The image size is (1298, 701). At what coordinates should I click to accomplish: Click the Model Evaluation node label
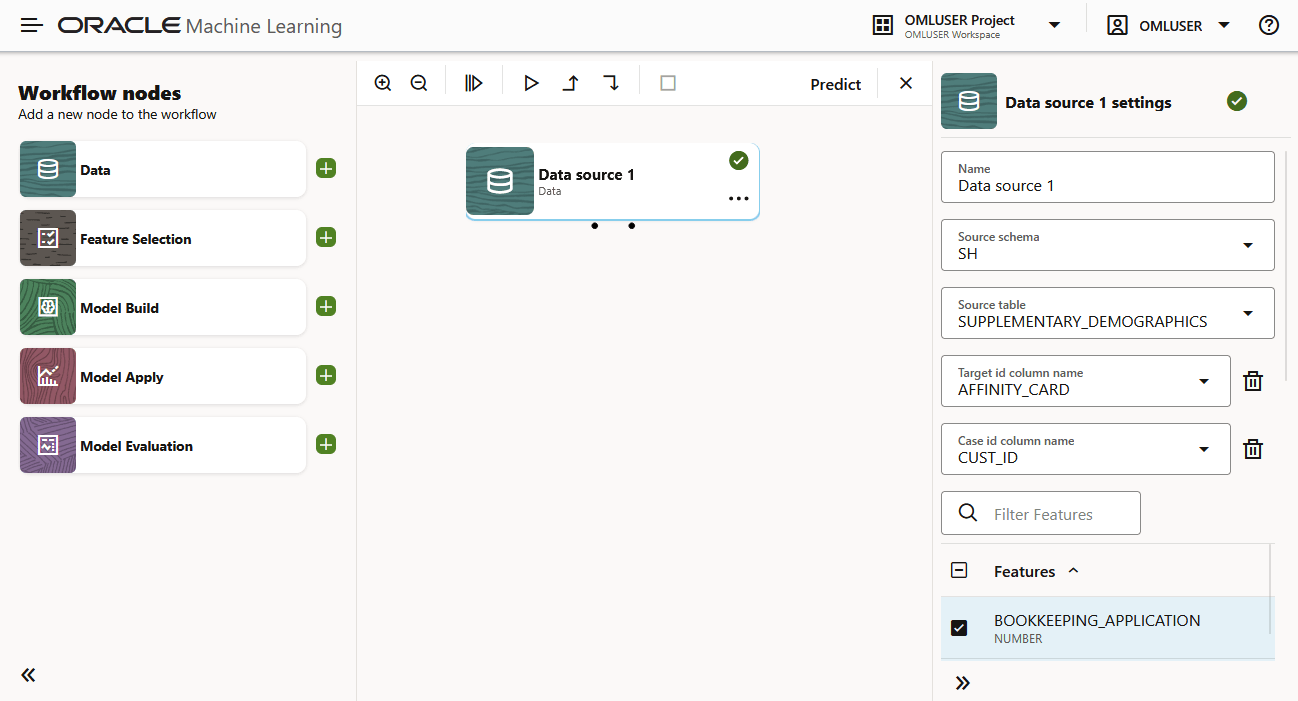(x=137, y=446)
